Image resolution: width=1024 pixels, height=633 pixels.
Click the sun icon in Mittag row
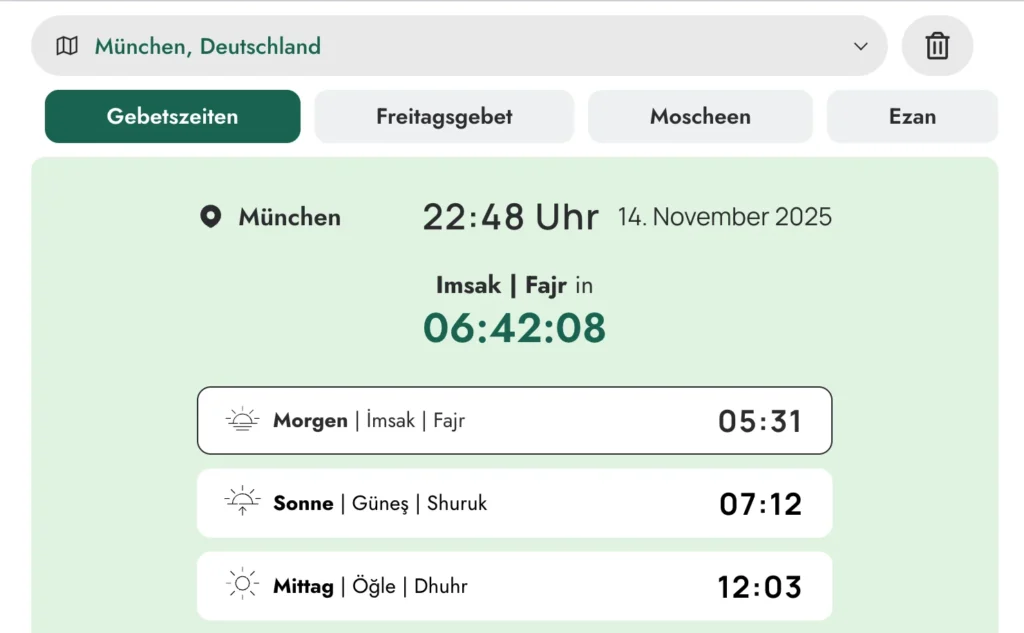pyautogui.click(x=242, y=585)
